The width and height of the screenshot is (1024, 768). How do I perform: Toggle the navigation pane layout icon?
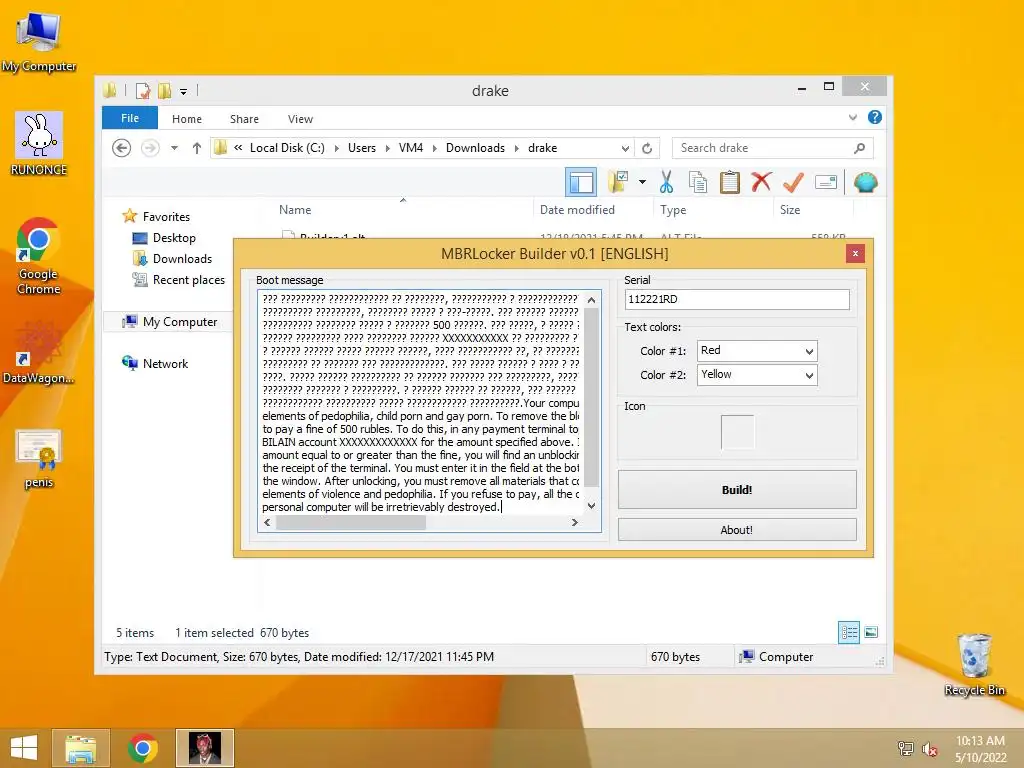pos(581,182)
